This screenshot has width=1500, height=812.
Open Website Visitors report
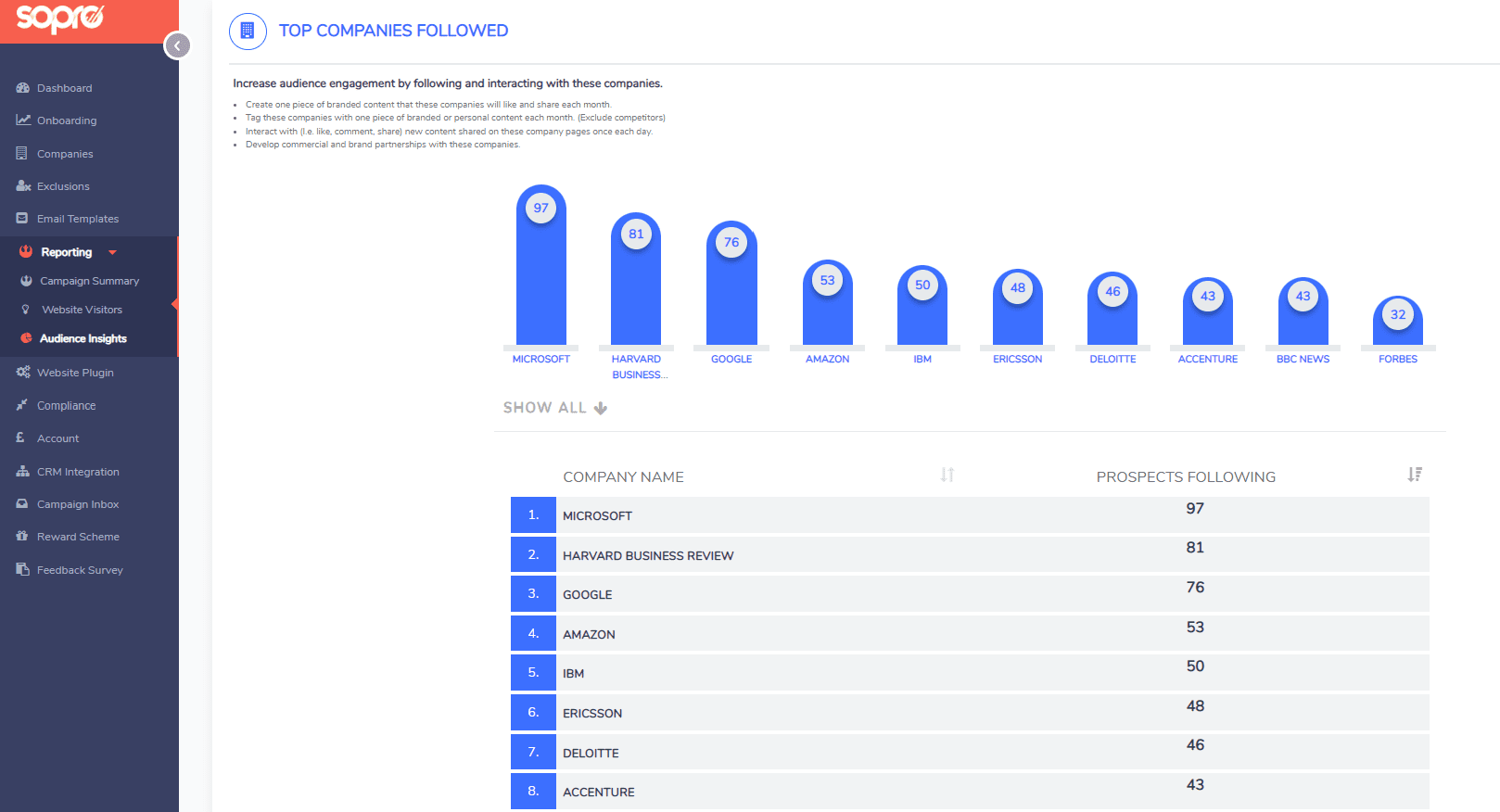click(x=82, y=310)
